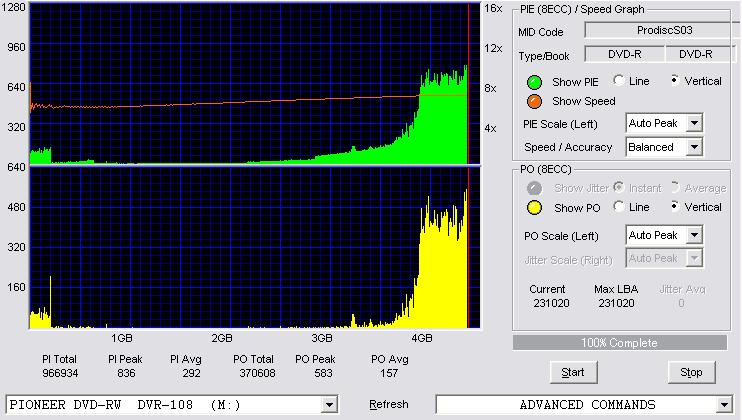Image resolution: width=742 pixels, height=420 pixels.
Task: Open Jitter Scale (Right) dropdown arrow
Action: (x=694, y=258)
